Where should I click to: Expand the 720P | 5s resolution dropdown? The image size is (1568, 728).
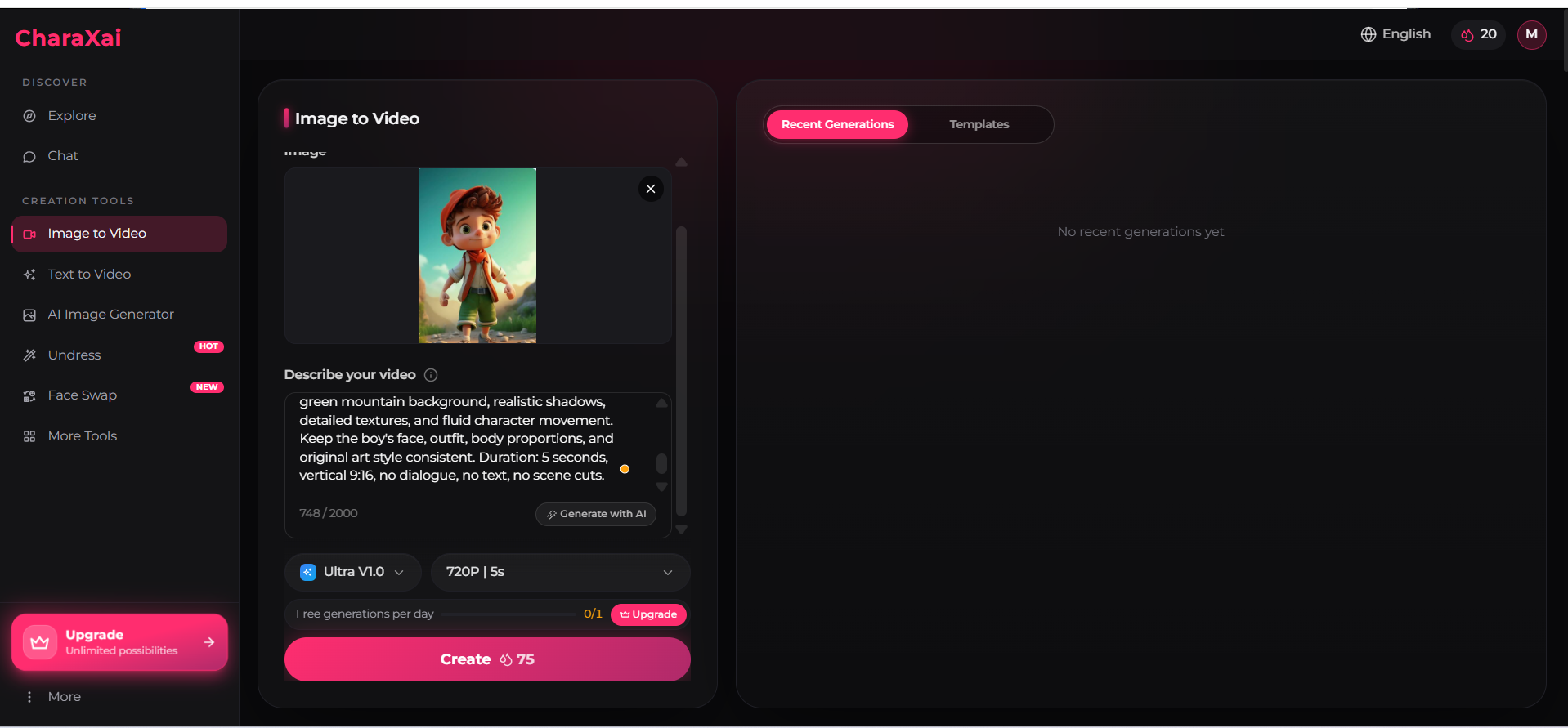point(560,572)
